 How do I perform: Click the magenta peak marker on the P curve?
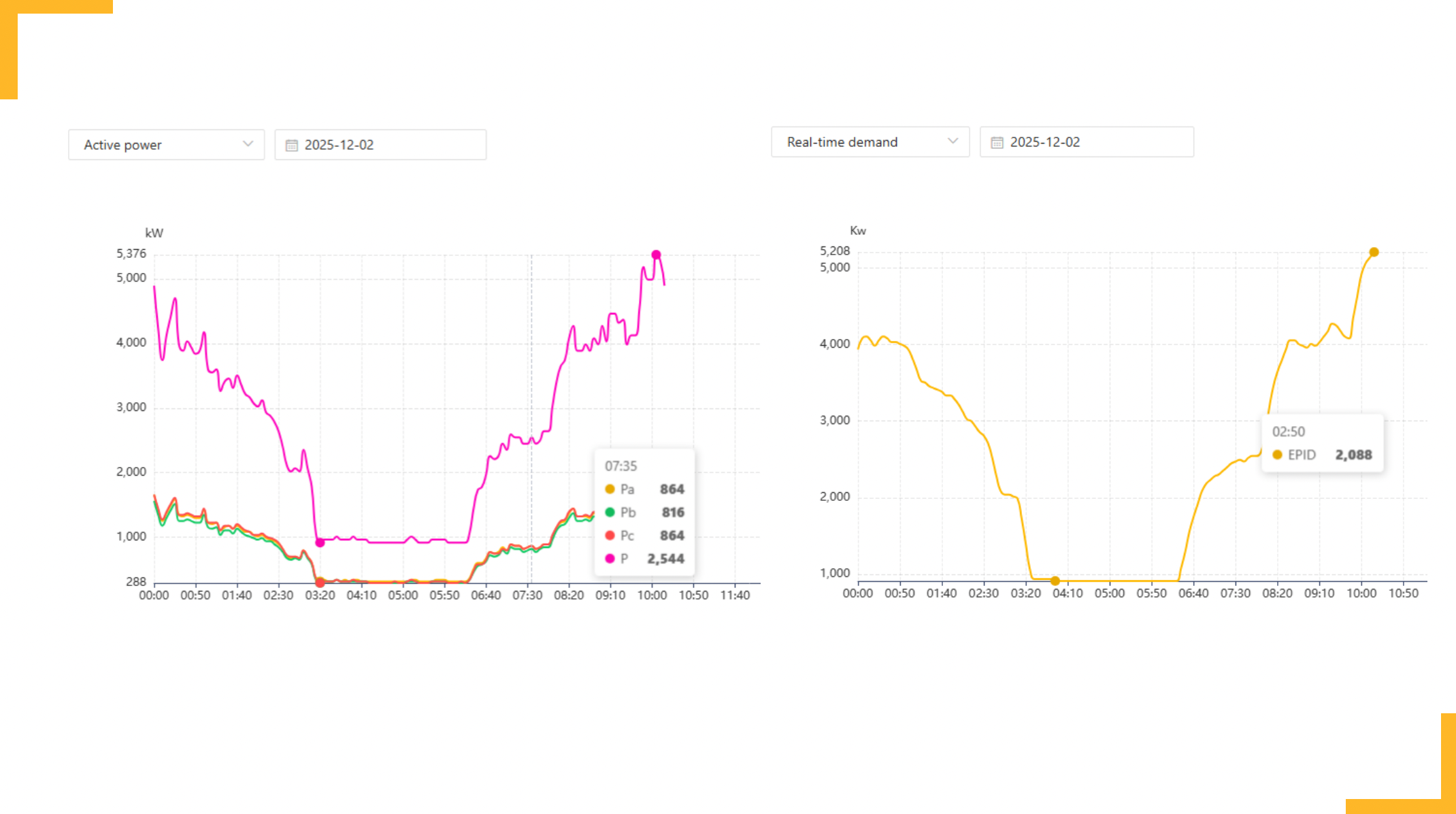[656, 255]
